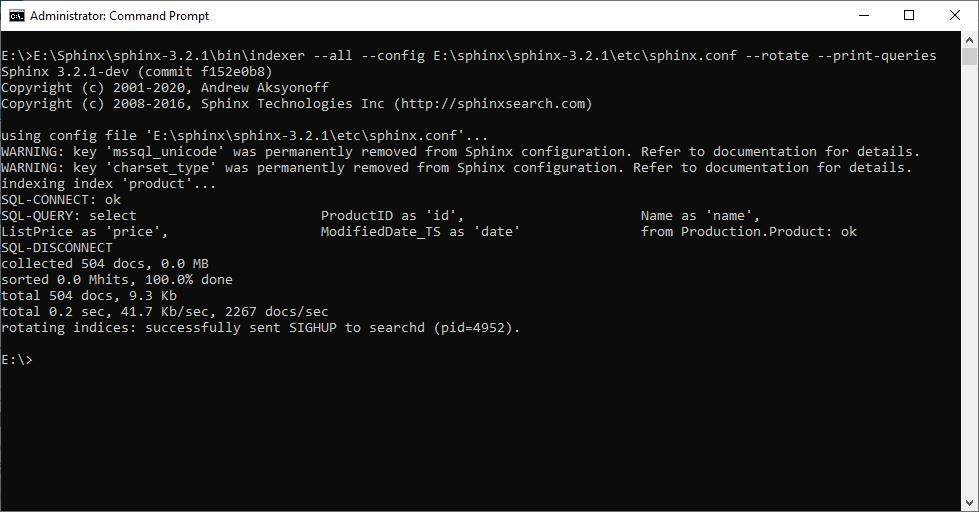This screenshot has width=979, height=512.
Task: Click the 'Administrator: Command Prompt' title text
Action: pos(120,16)
